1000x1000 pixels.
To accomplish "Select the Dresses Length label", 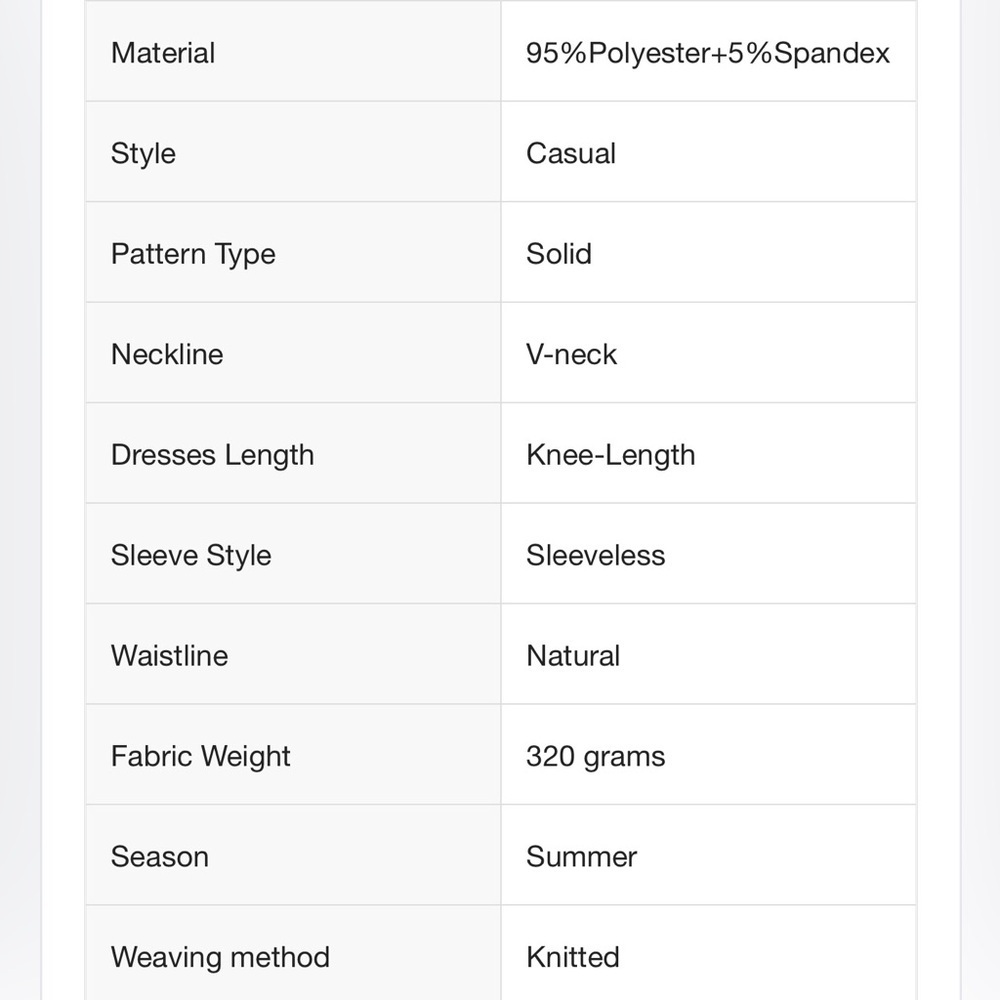I will pyautogui.click(x=212, y=455).
